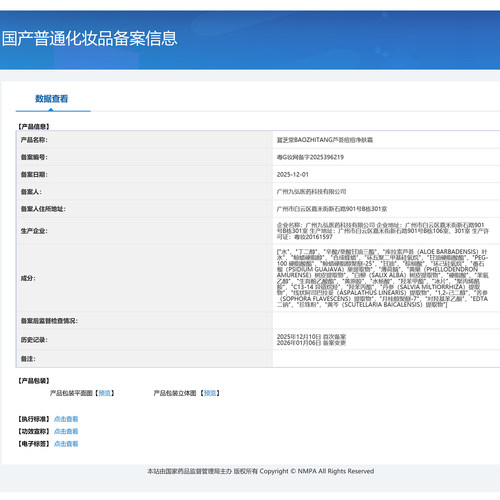
Task: Click the 产品名称 row label
Action: point(34,140)
